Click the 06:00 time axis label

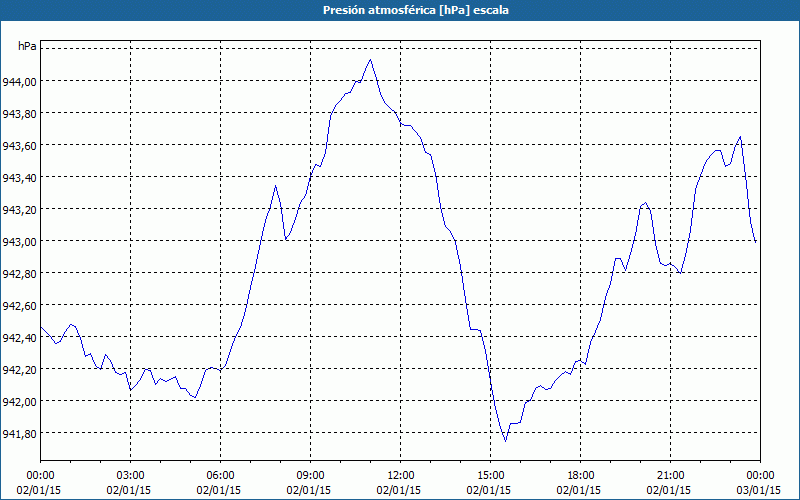(x=220, y=476)
